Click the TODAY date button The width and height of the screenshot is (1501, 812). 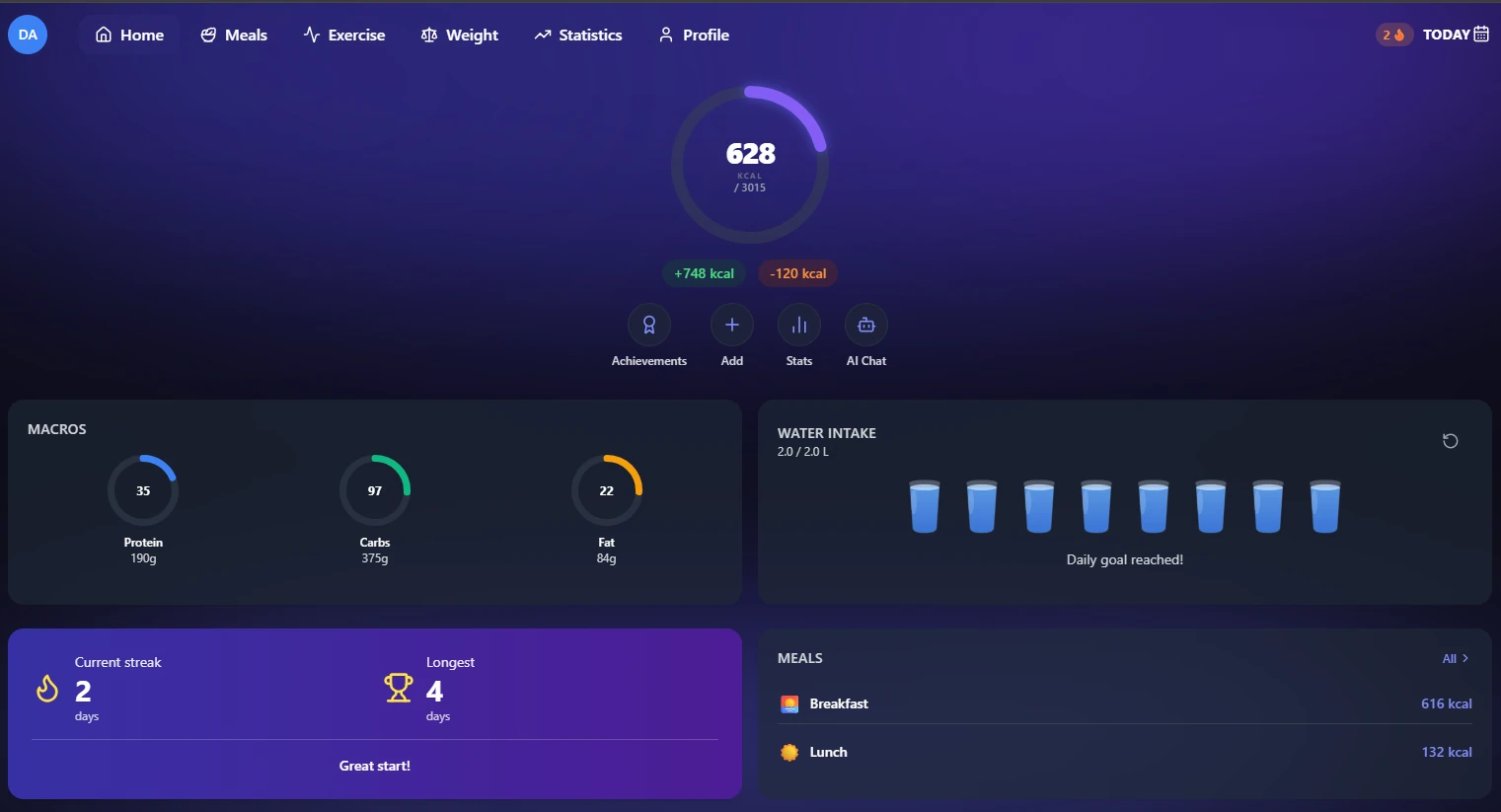click(1456, 35)
